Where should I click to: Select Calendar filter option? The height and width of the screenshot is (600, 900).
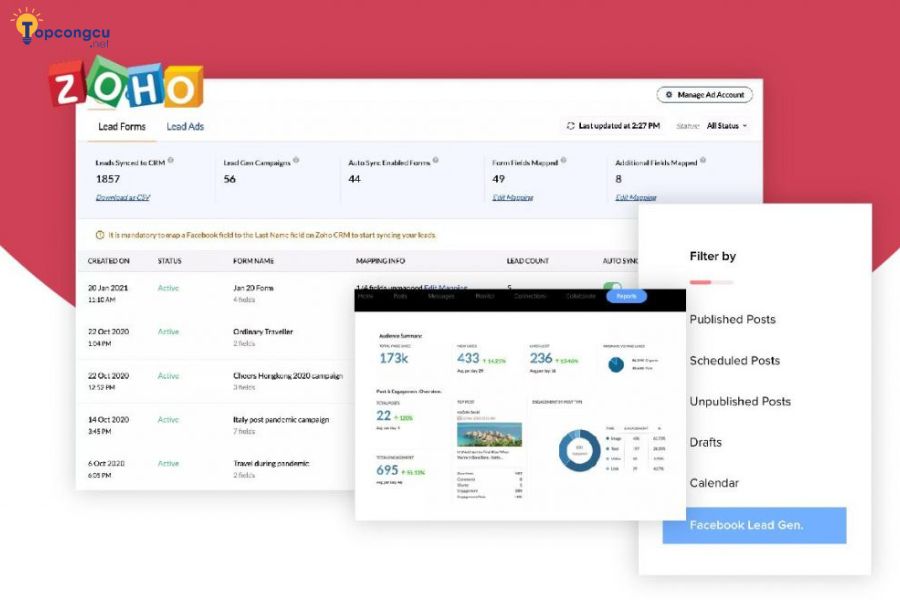point(714,483)
